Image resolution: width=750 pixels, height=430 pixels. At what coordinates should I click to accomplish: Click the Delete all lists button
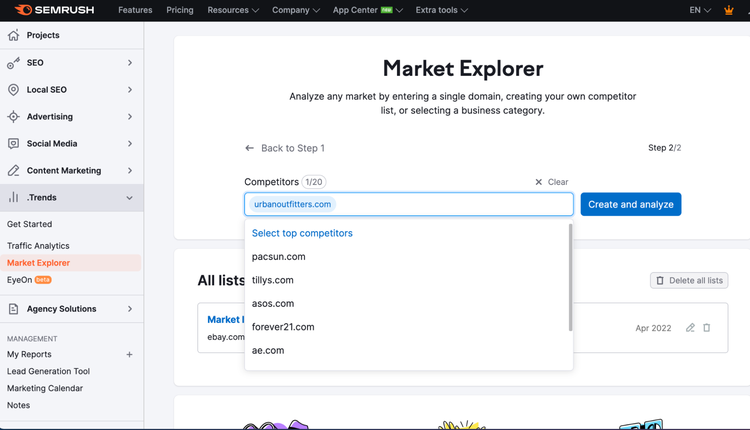pyautogui.click(x=689, y=280)
